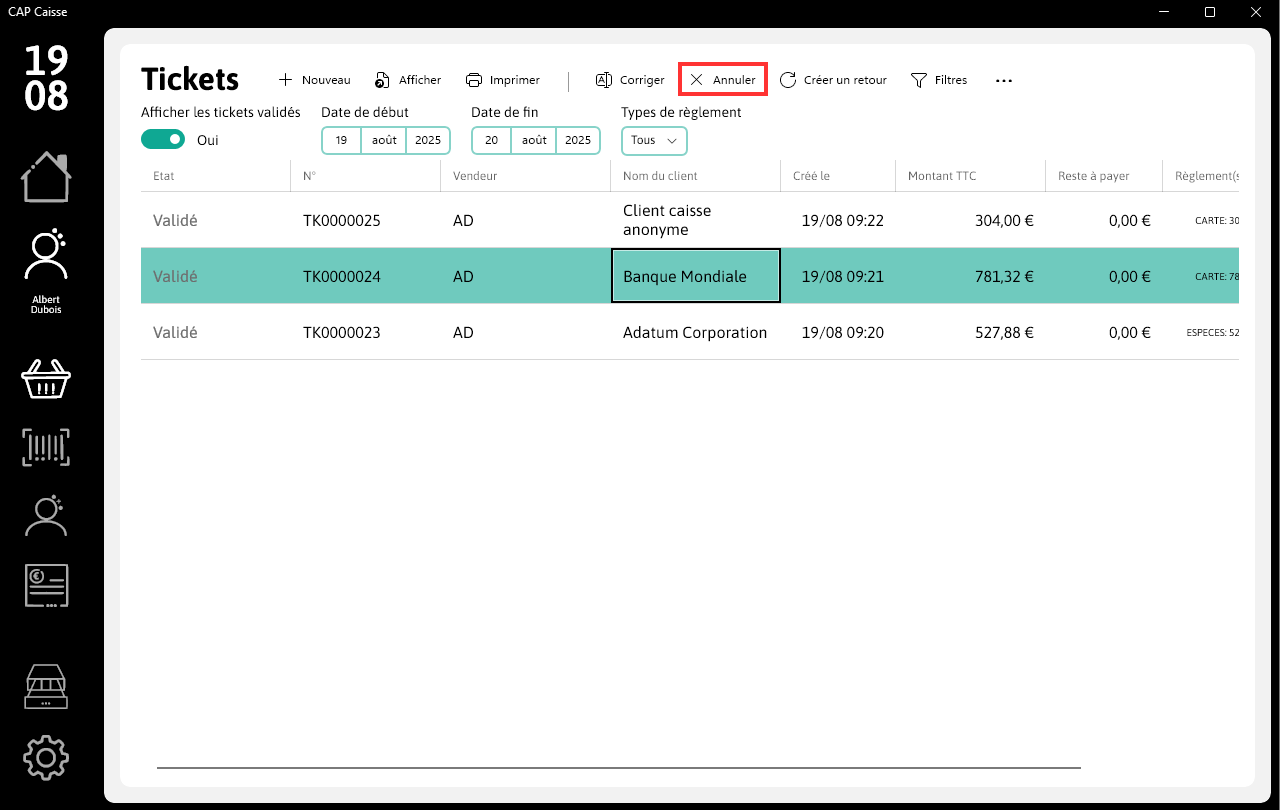Click Créer un retour button
1280x810 pixels.
click(x=833, y=80)
